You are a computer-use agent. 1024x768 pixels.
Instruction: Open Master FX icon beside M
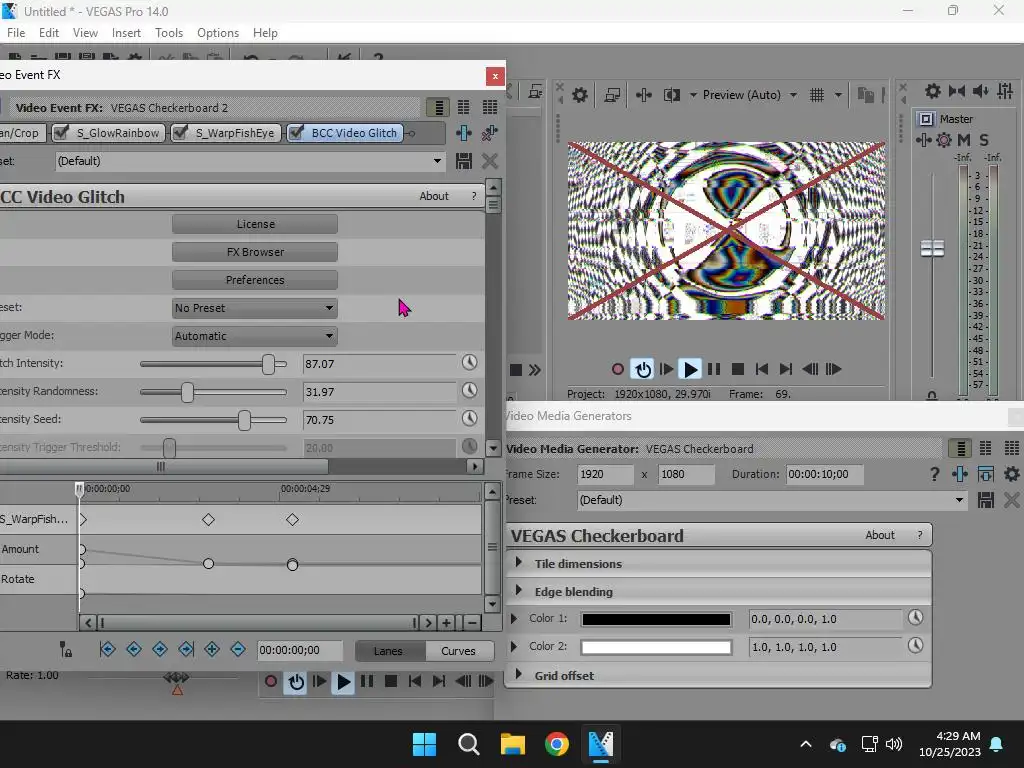coord(944,140)
